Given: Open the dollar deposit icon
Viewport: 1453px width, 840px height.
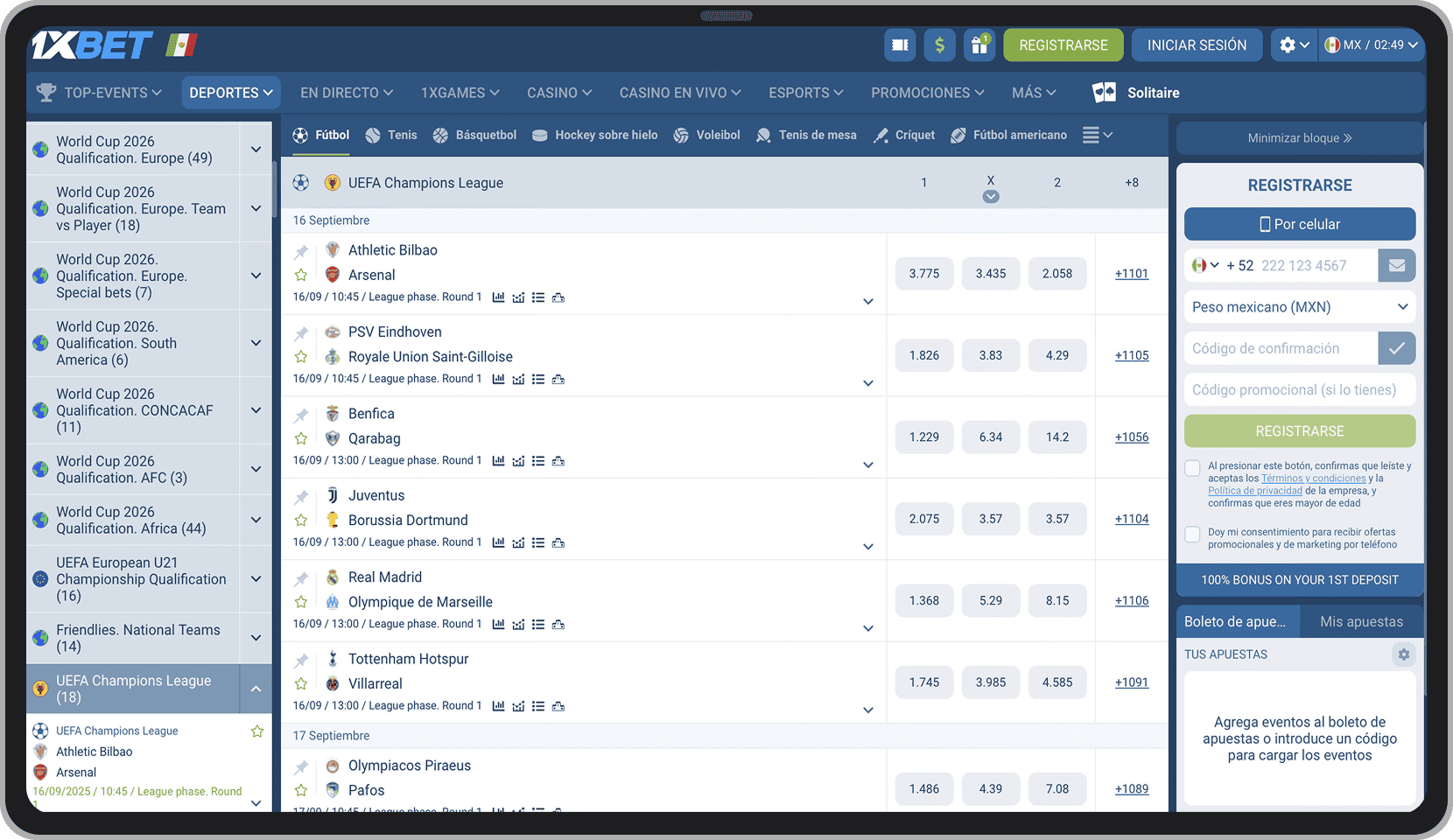Looking at the screenshot, I should tap(939, 45).
